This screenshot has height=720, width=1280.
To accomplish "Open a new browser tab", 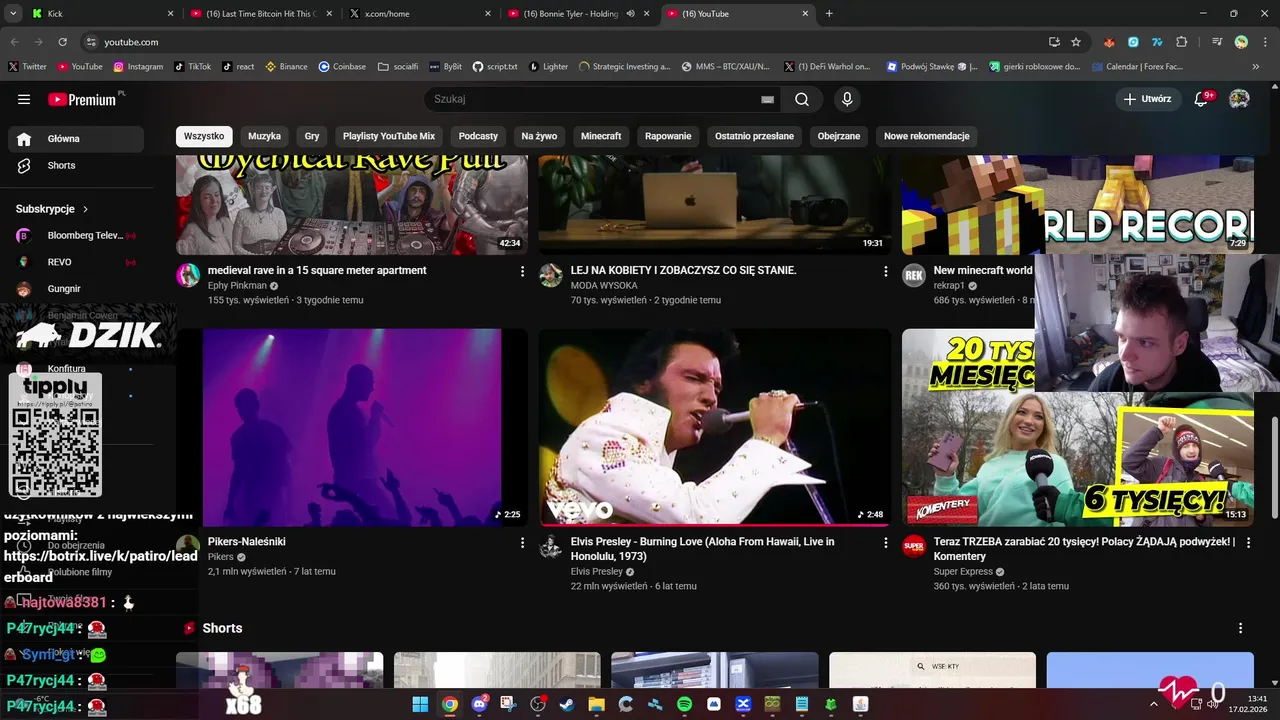I will coord(829,14).
